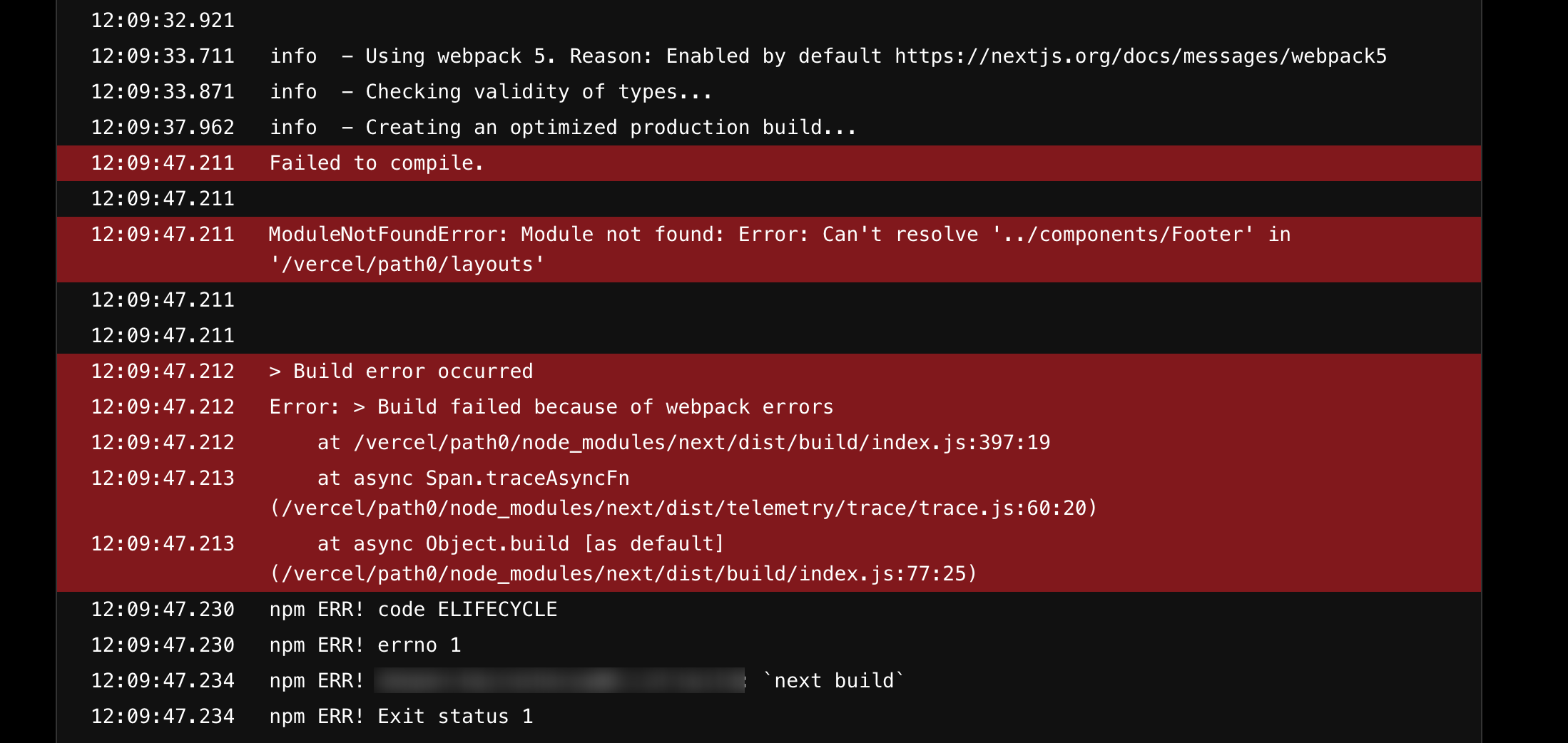This screenshot has height=743, width=1568.
Task: Click "Creating an optimized production build..." line
Action: (611, 128)
